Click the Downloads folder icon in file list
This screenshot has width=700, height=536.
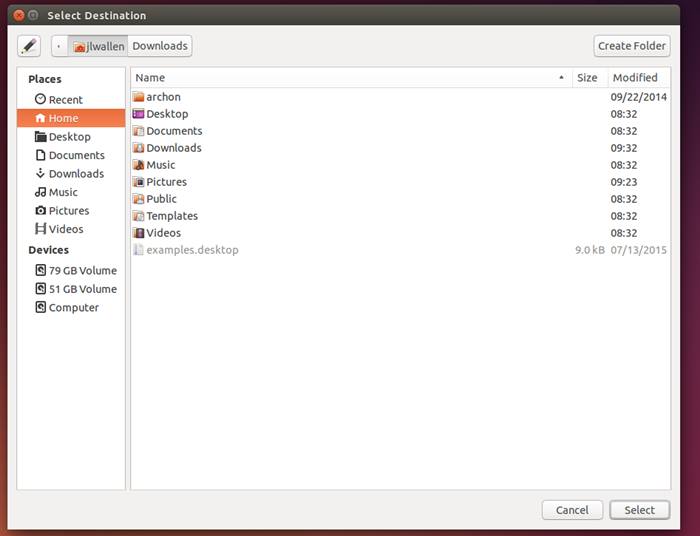(x=138, y=148)
